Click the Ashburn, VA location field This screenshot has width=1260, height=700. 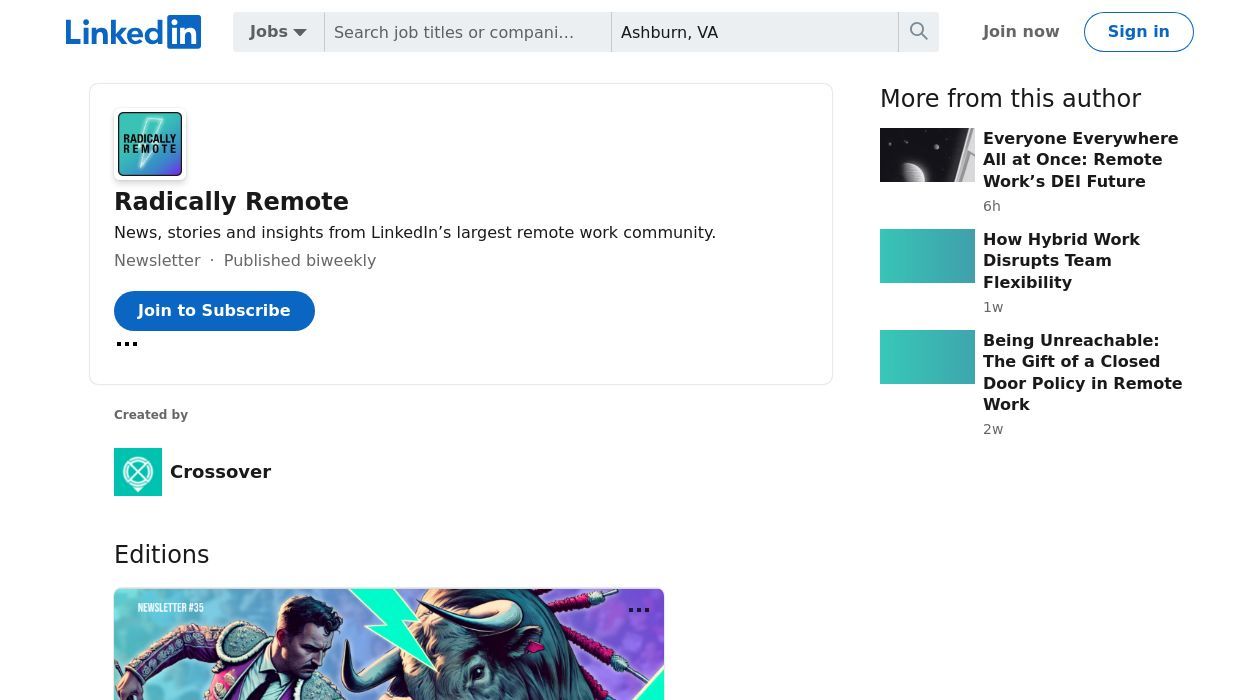tap(754, 32)
